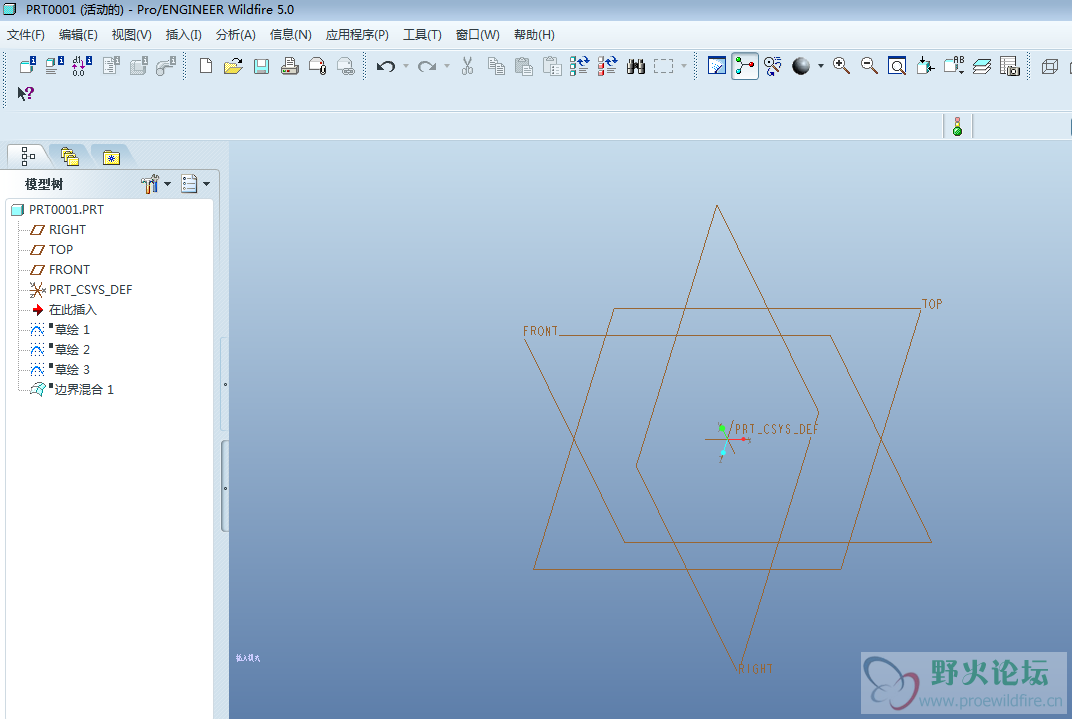
Task: Open the 编辑(E) menu
Action: 78,35
